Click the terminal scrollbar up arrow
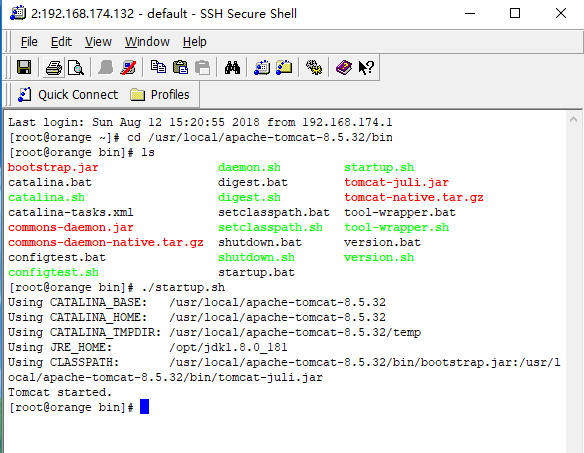 tap(574, 119)
